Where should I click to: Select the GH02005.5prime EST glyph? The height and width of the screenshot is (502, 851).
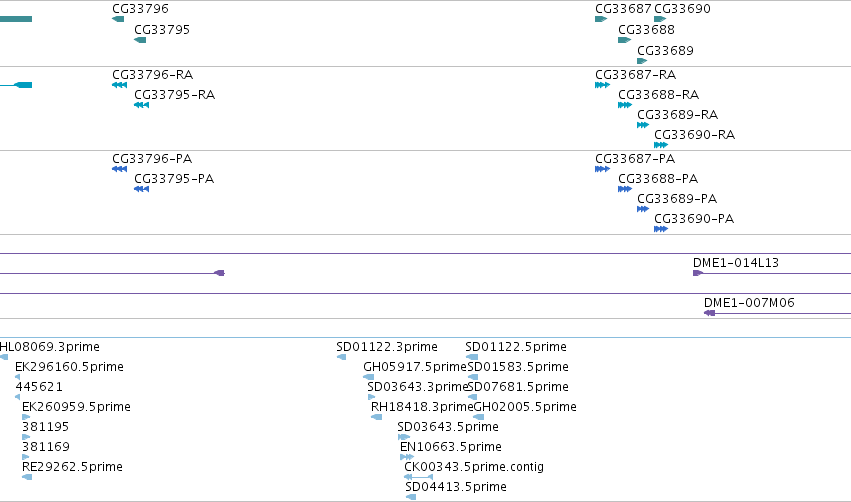(479, 417)
